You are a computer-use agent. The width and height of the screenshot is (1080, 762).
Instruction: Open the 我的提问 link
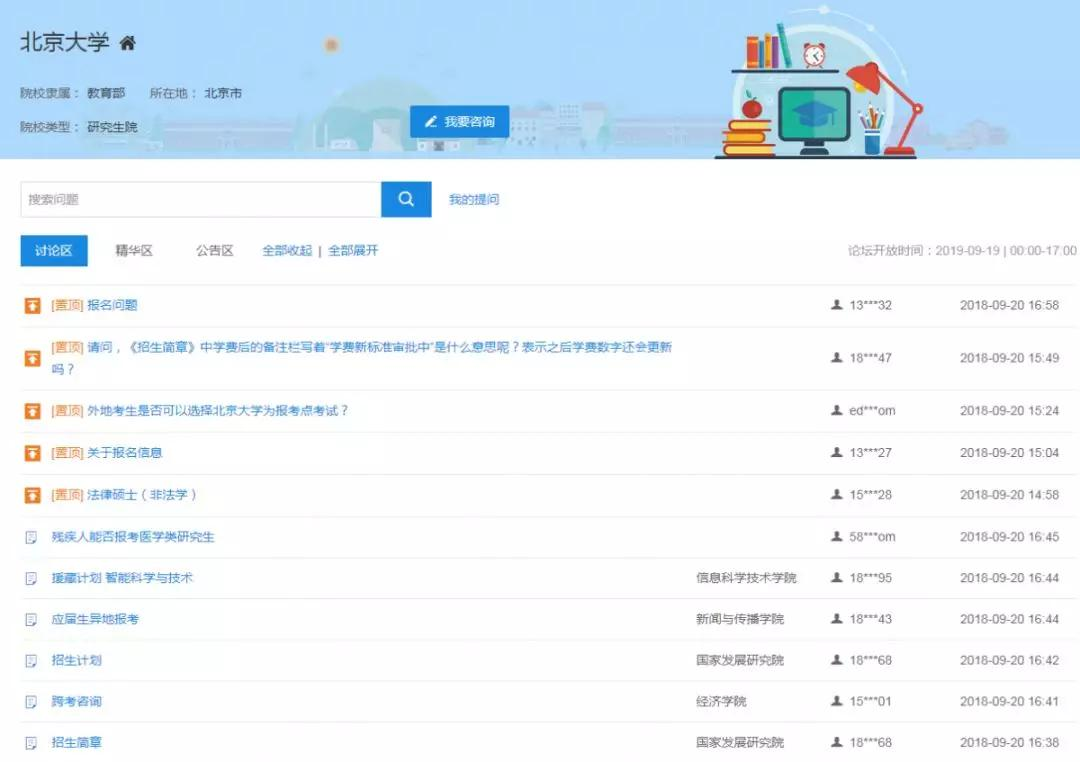(x=474, y=199)
